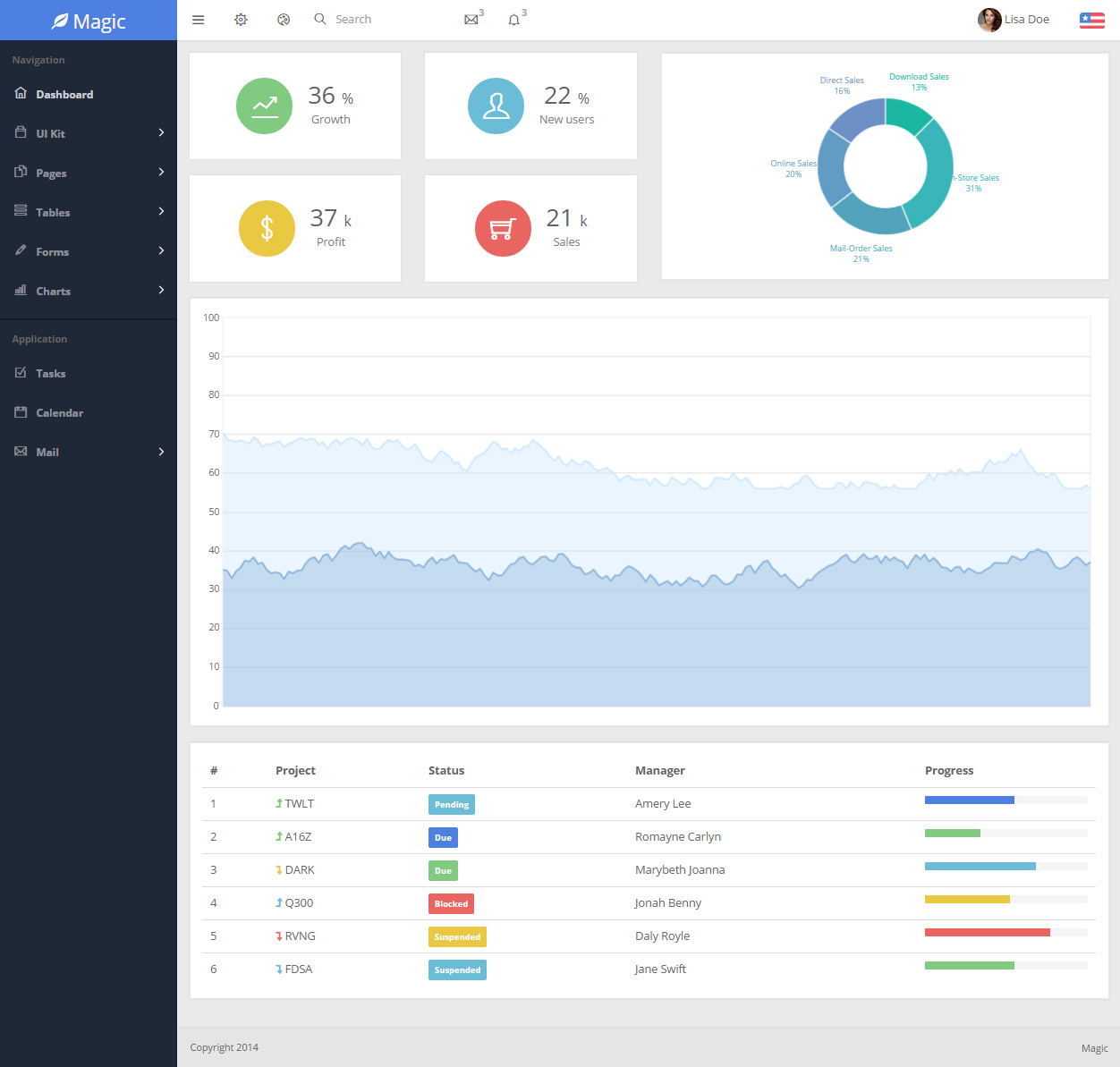Click the Pending status badge for TWLT
The height and width of the screenshot is (1067, 1120).
coord(452,804)
